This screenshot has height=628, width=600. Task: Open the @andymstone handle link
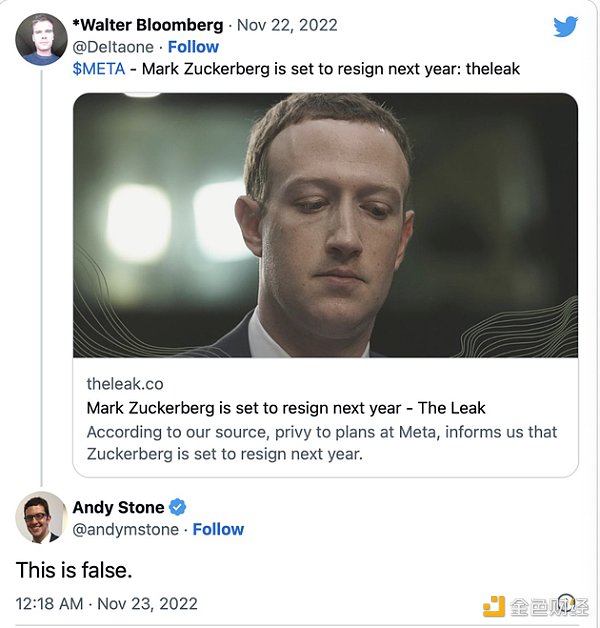coord(125,529)
